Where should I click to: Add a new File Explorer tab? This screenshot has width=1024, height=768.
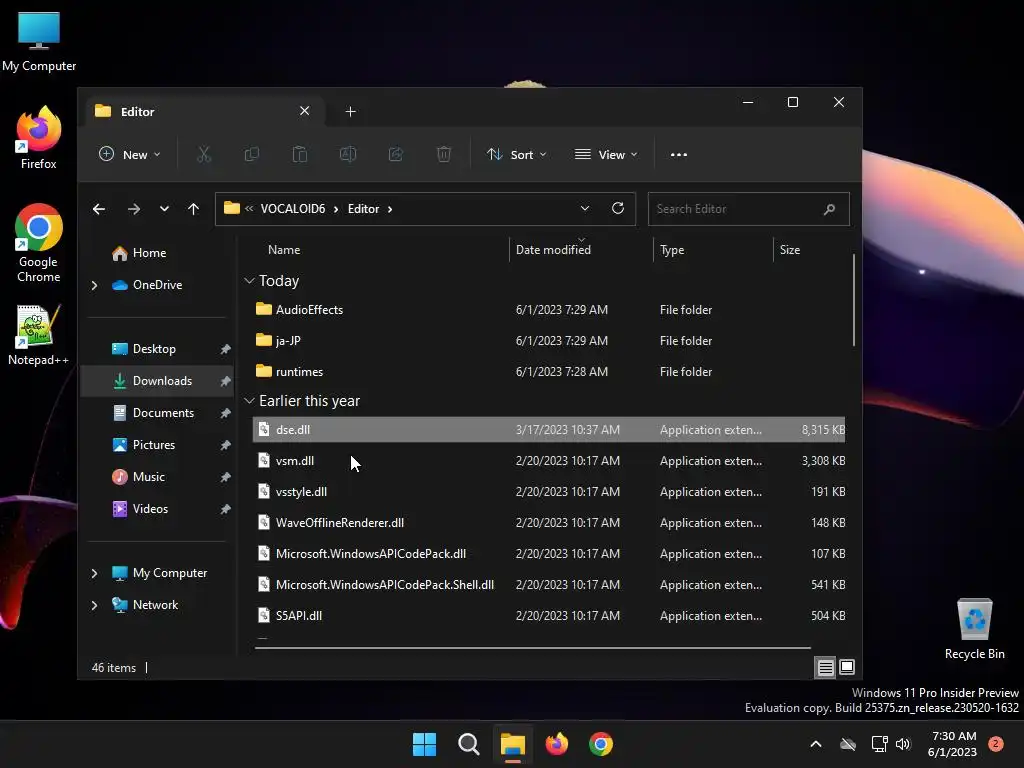point(350,112)
